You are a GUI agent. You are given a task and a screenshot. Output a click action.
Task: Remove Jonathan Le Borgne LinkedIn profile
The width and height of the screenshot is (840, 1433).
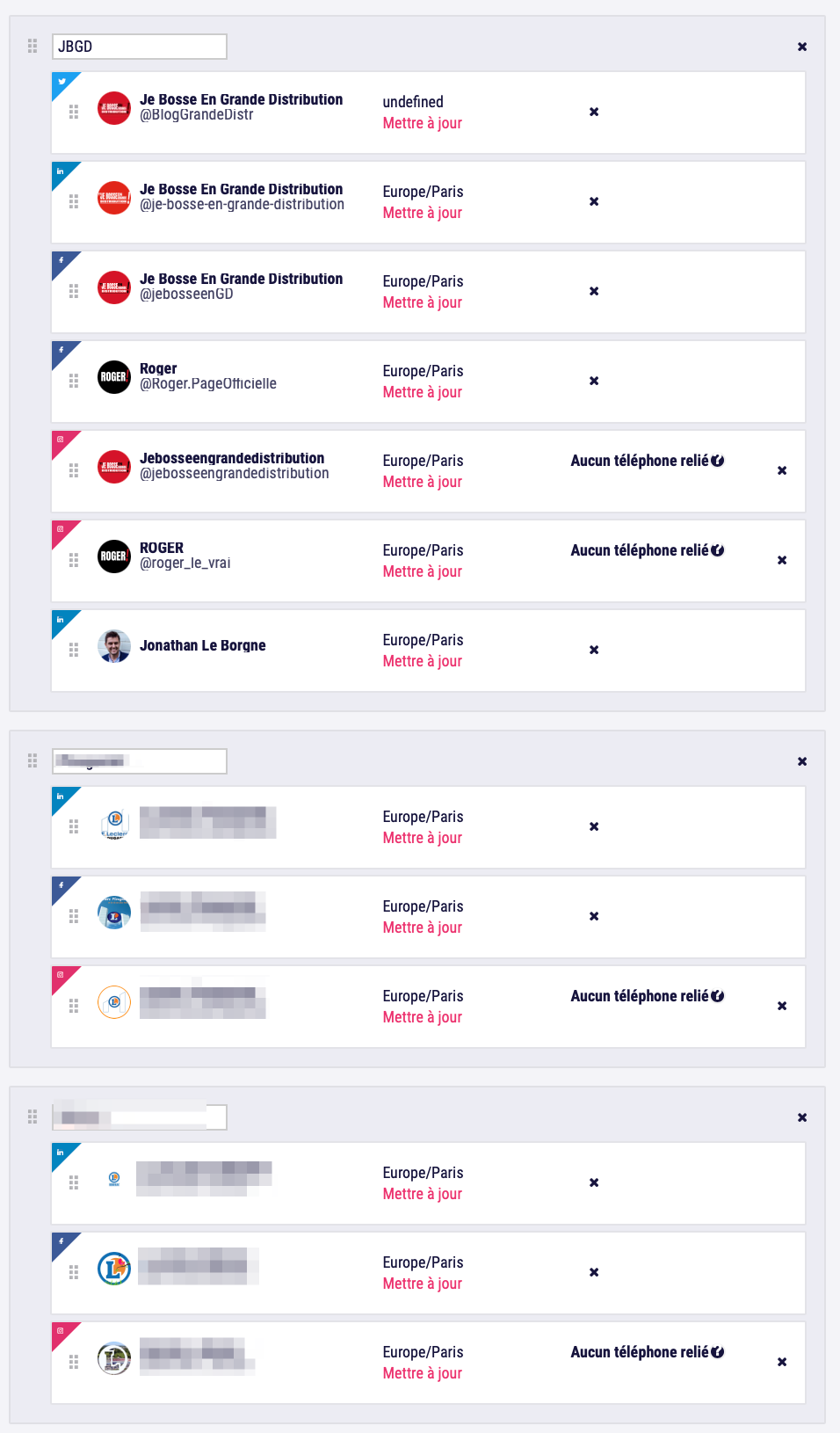[594, 650]
